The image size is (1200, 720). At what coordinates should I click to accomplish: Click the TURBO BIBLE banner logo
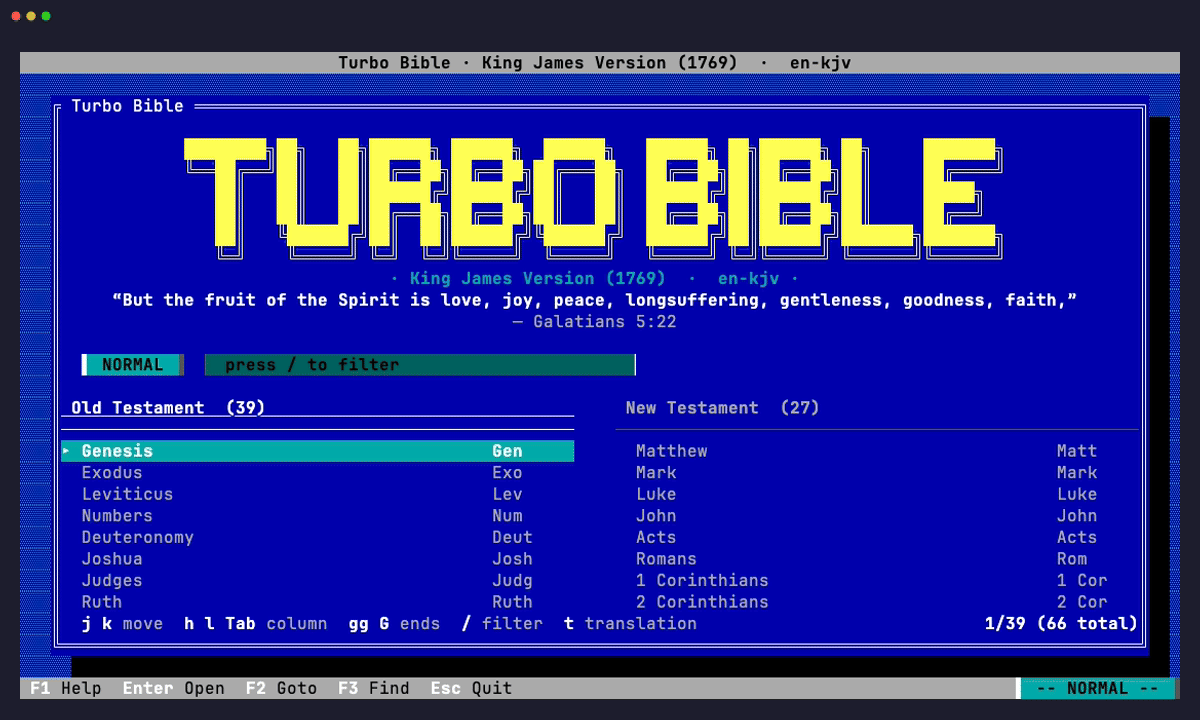point(594,197)
